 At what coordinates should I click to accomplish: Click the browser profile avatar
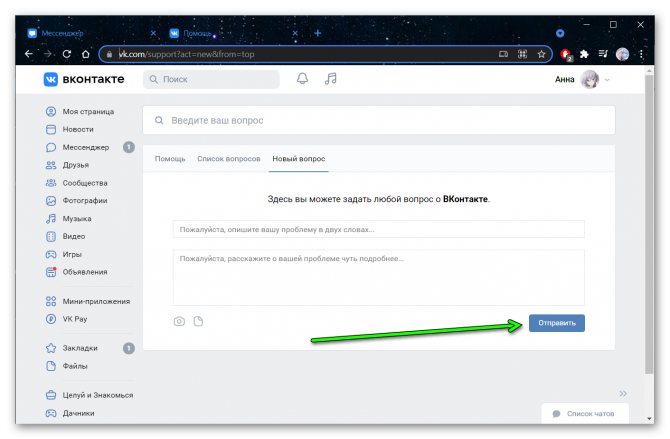pos(622,54)
